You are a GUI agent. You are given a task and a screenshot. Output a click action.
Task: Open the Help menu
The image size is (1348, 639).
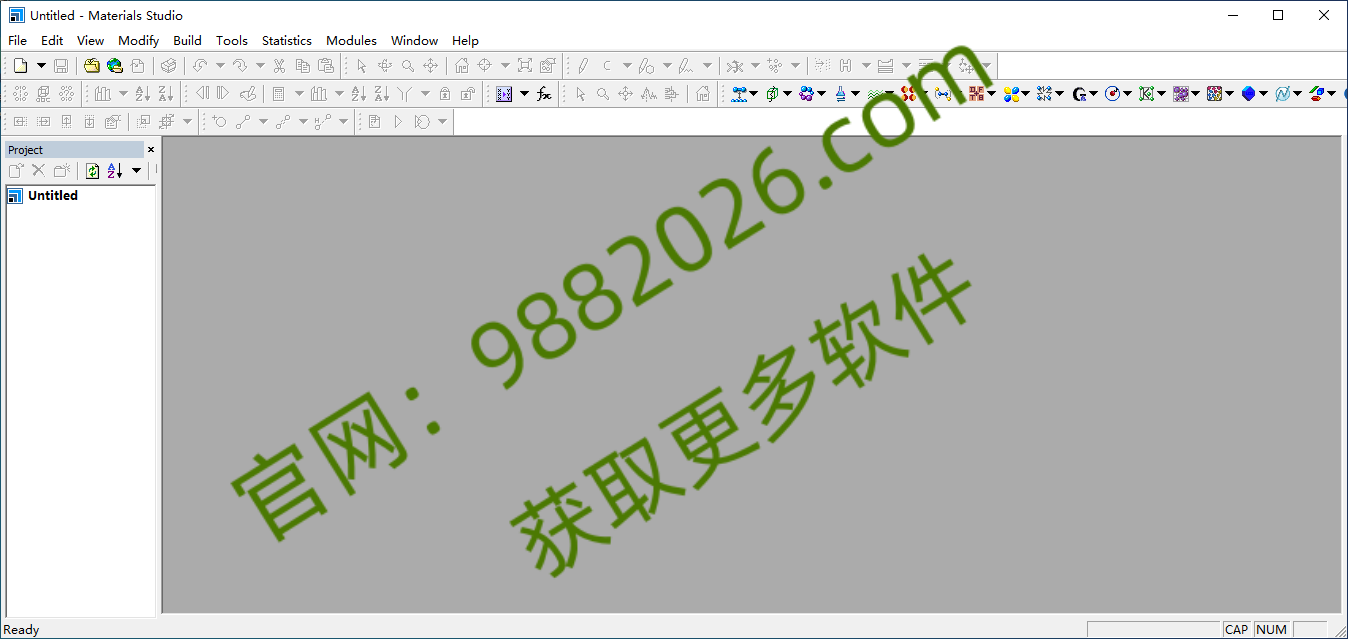click(465, 41)
